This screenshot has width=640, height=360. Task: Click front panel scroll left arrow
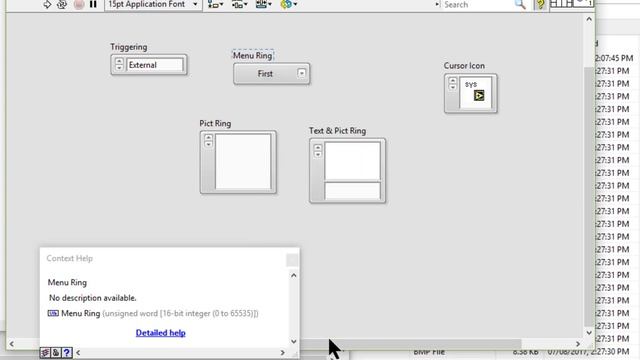click(11, 344)
